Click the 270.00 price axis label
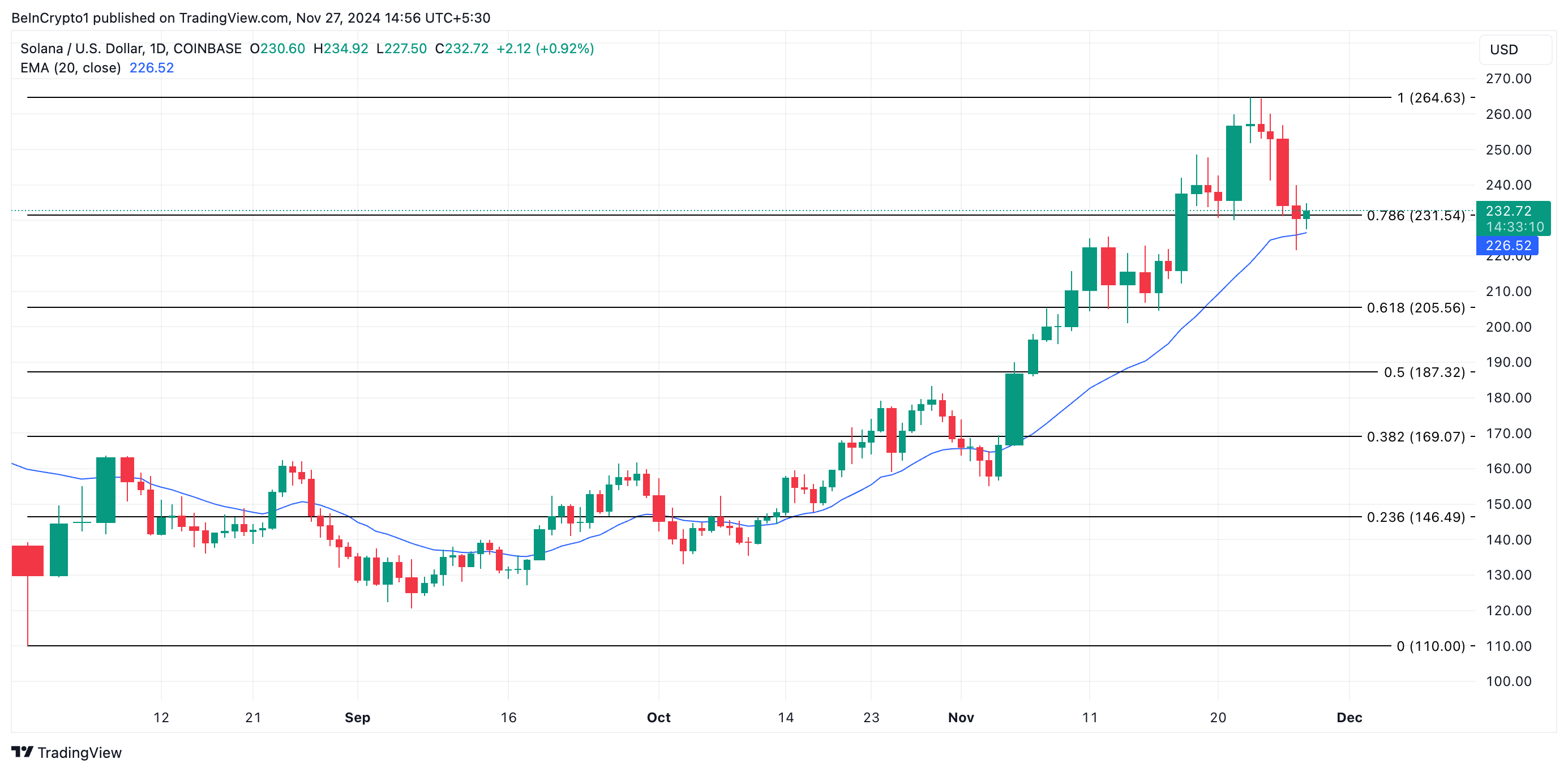Image resolution: width=1568 pixels, height=772 pixels. 1508,79
